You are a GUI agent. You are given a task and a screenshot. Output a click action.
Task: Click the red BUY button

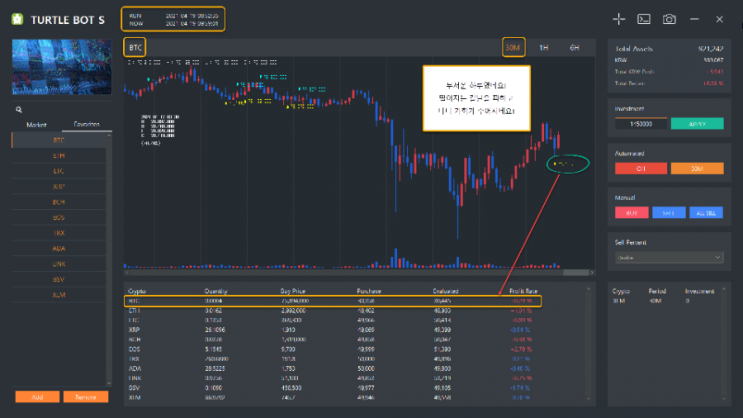(632, 213)
